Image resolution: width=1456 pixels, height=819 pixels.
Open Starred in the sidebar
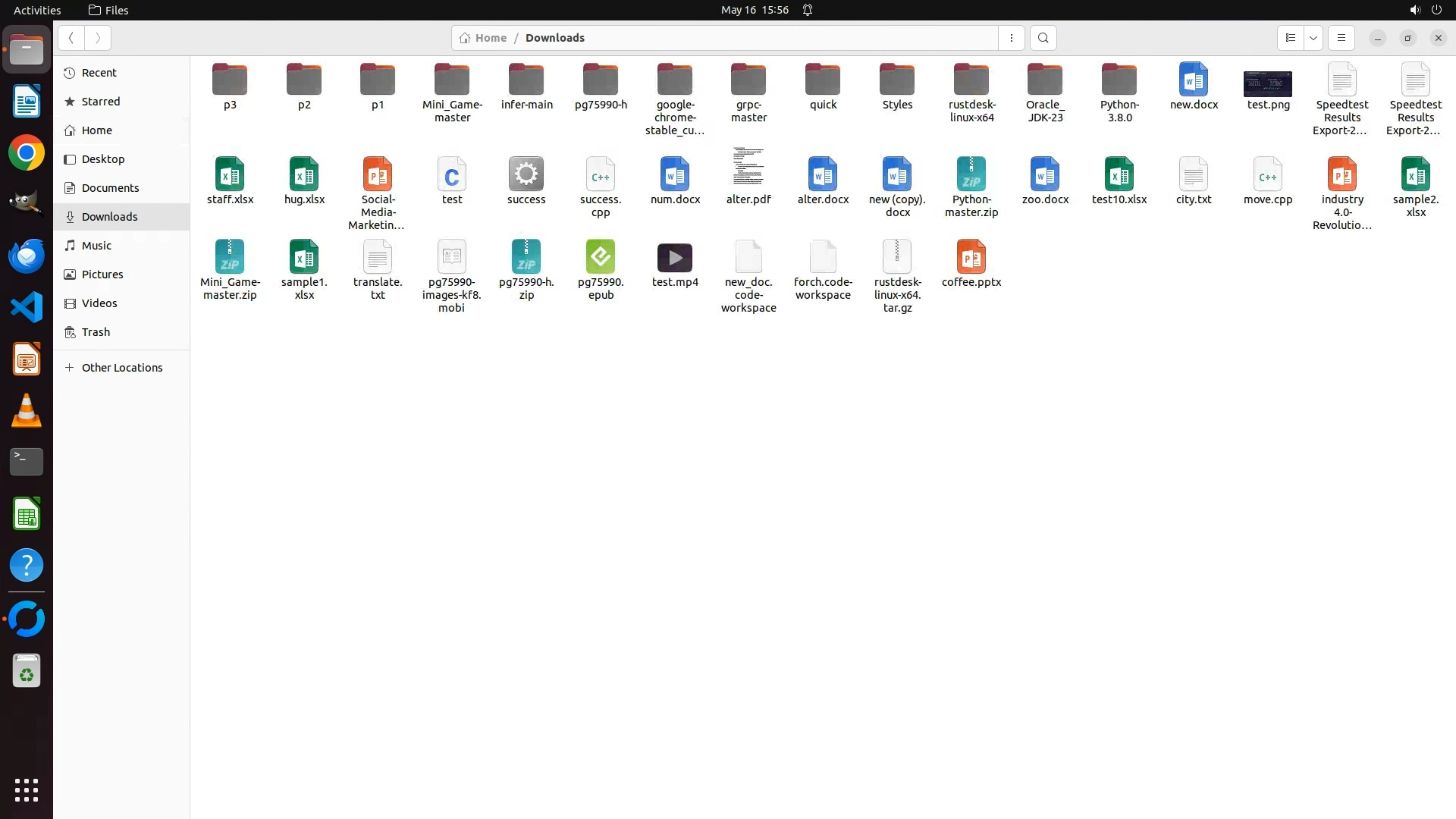pyautogui.click(x=101, y=102)
